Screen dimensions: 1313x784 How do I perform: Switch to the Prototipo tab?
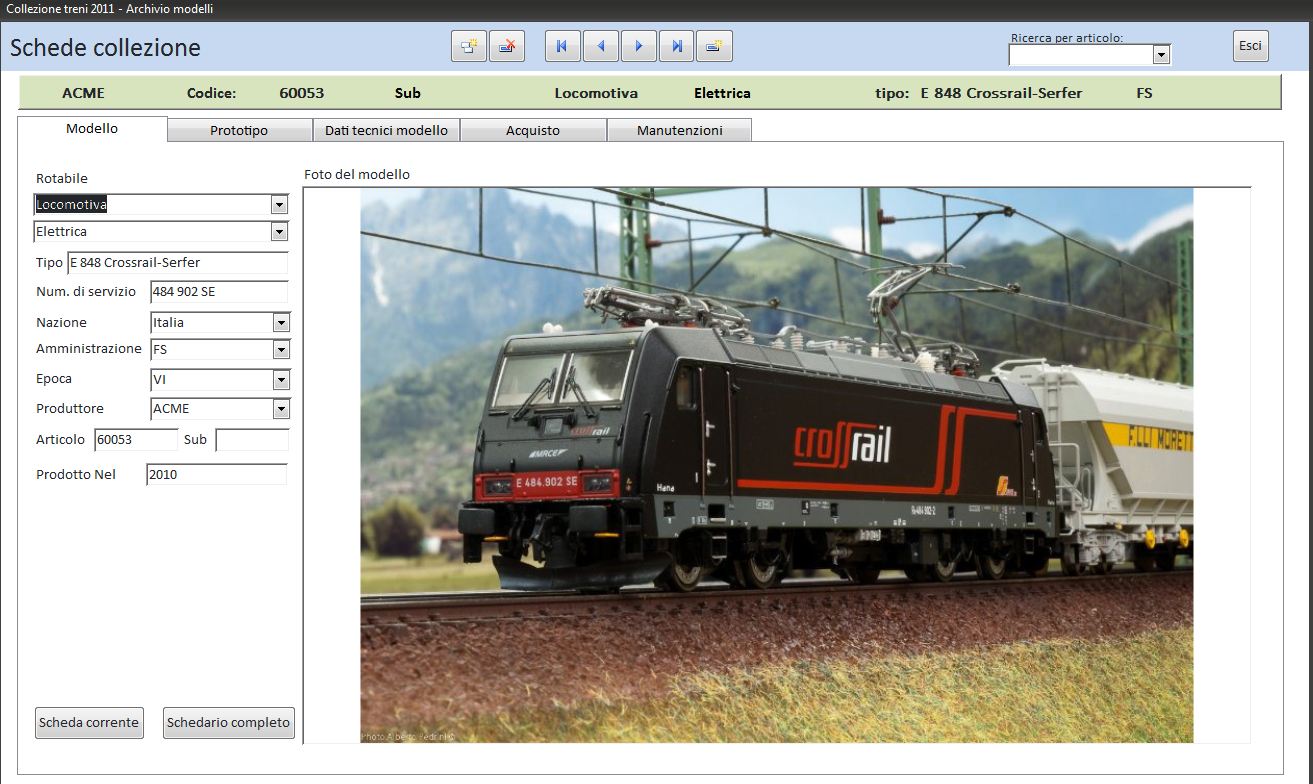[239, 131]
